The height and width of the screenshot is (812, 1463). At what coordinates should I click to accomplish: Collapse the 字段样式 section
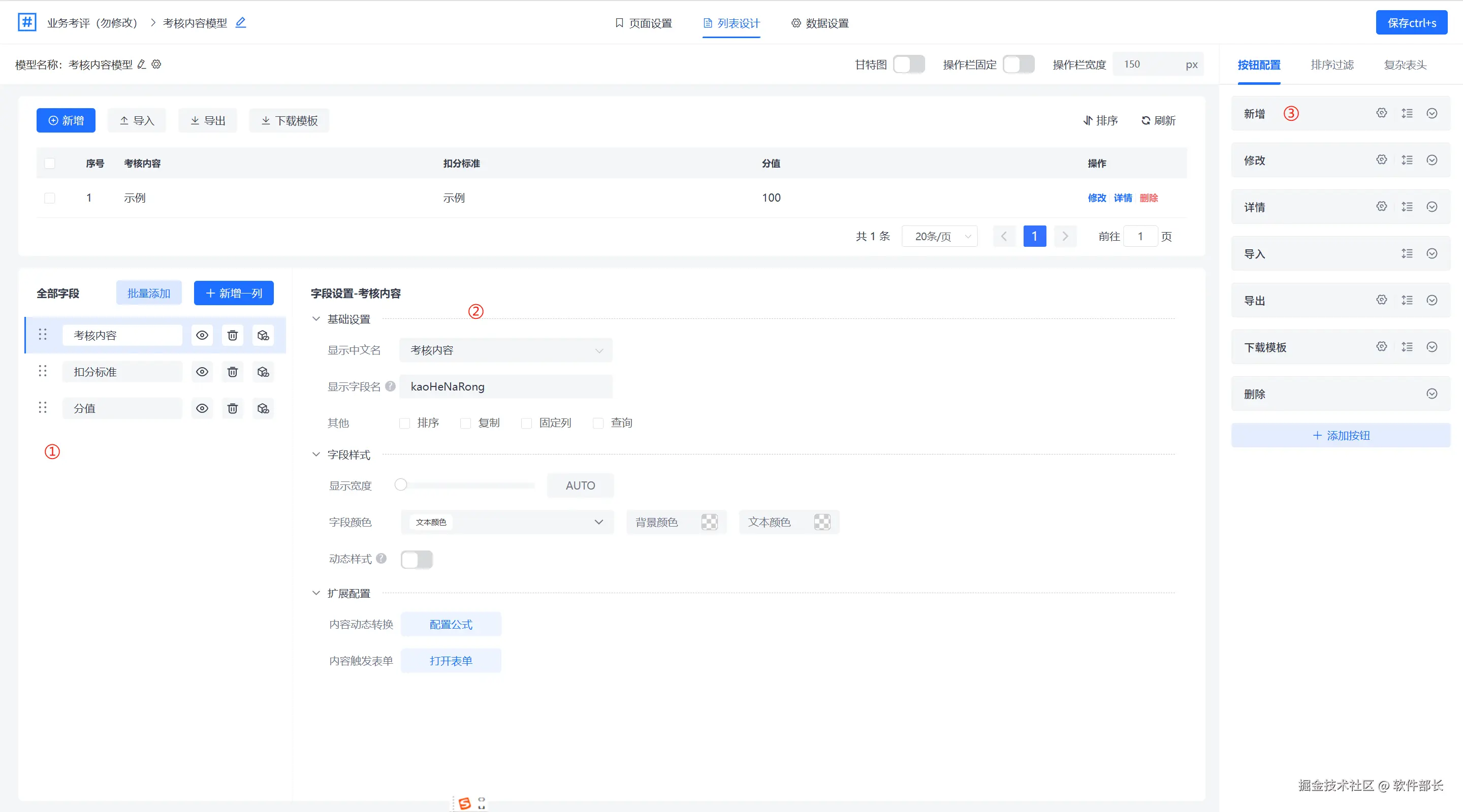point(316,455)
